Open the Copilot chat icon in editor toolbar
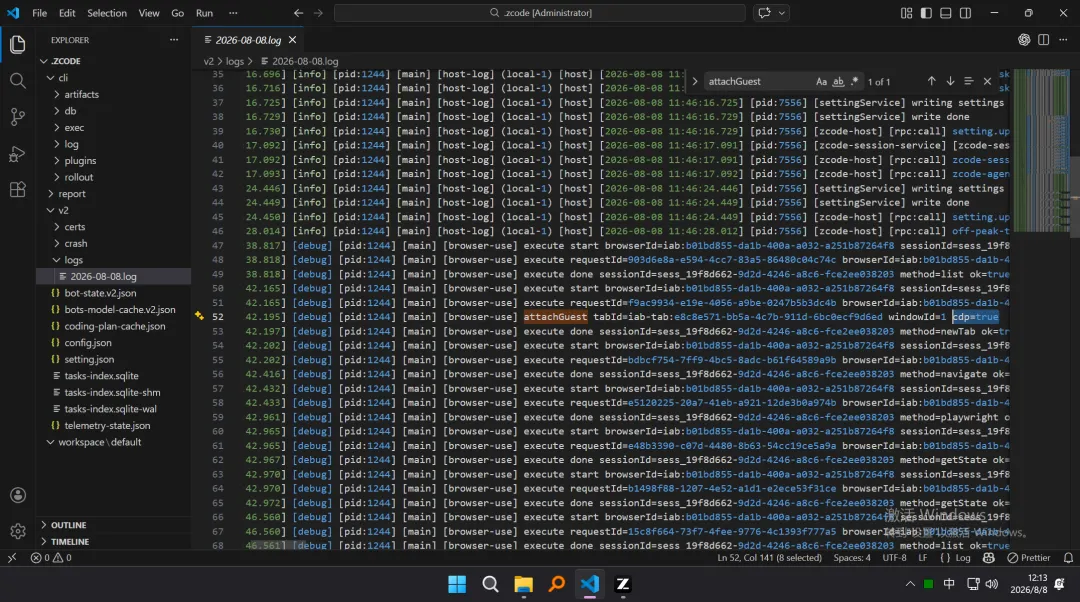Viewport: 1080px width, 602px height. tap(1024, 40)
